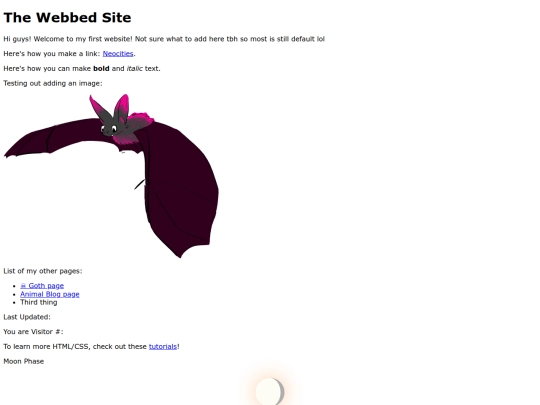540x405 pixels.
Task: Click the 'Hi guys! Welcome' paragraph
Action: 164,39
